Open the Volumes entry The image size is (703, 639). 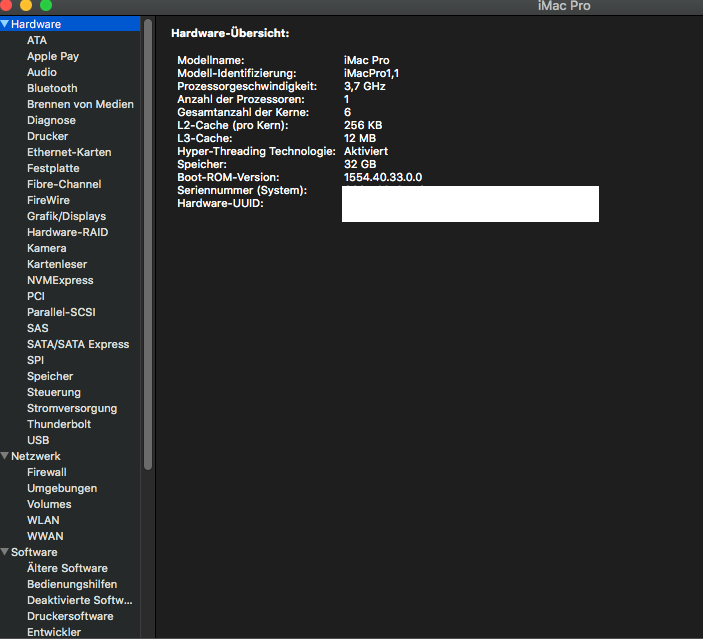[49, 504]
